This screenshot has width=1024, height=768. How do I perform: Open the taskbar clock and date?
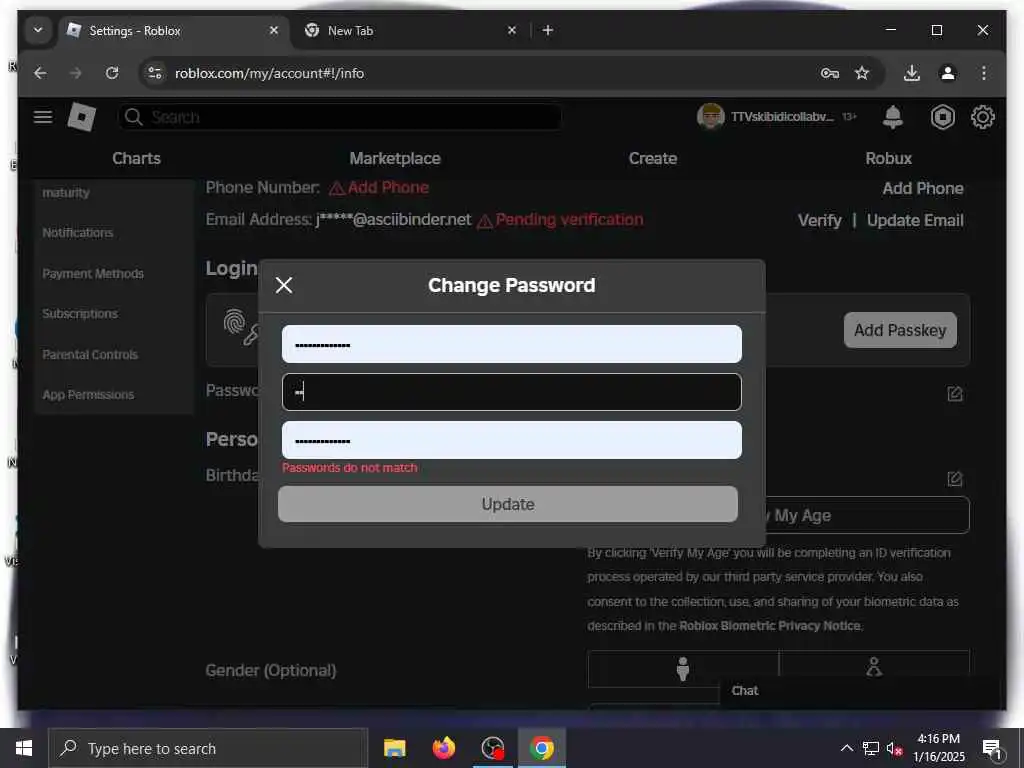(938, 748)
